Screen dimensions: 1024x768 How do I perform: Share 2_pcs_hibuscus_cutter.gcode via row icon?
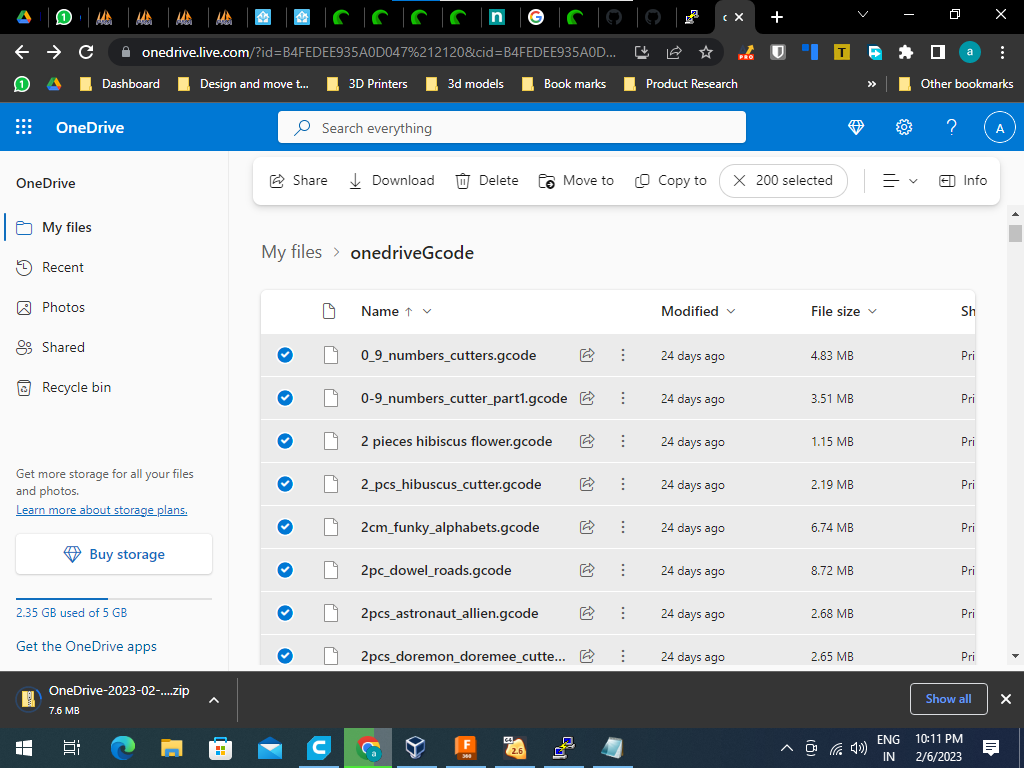tap(587, 484)
